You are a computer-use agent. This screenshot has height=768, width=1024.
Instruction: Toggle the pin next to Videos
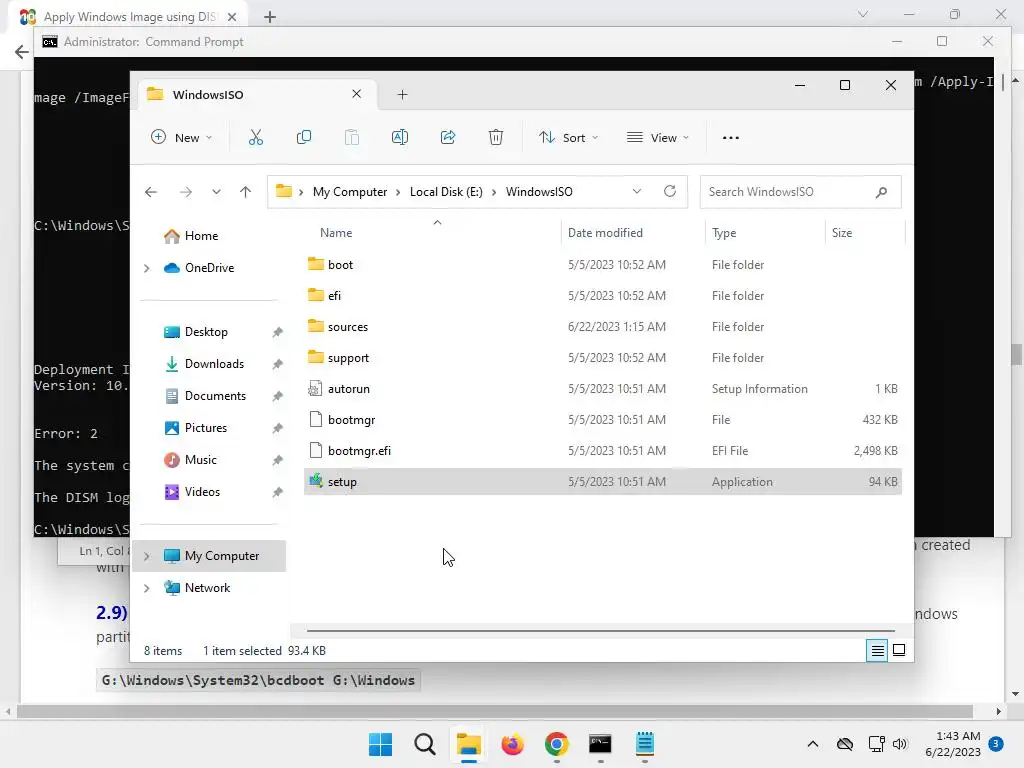pos(278,492)
